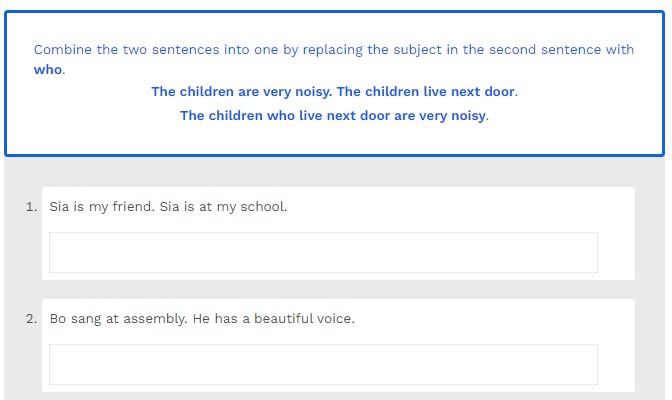Click the number label "2."
This screenshot has width=672, height=400.
click(32, 319)
